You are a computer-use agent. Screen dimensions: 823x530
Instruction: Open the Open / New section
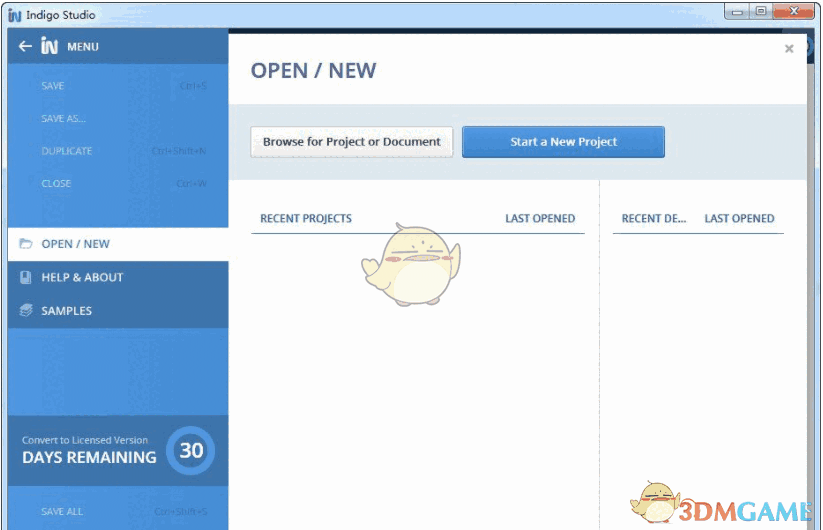pos(118,244)
